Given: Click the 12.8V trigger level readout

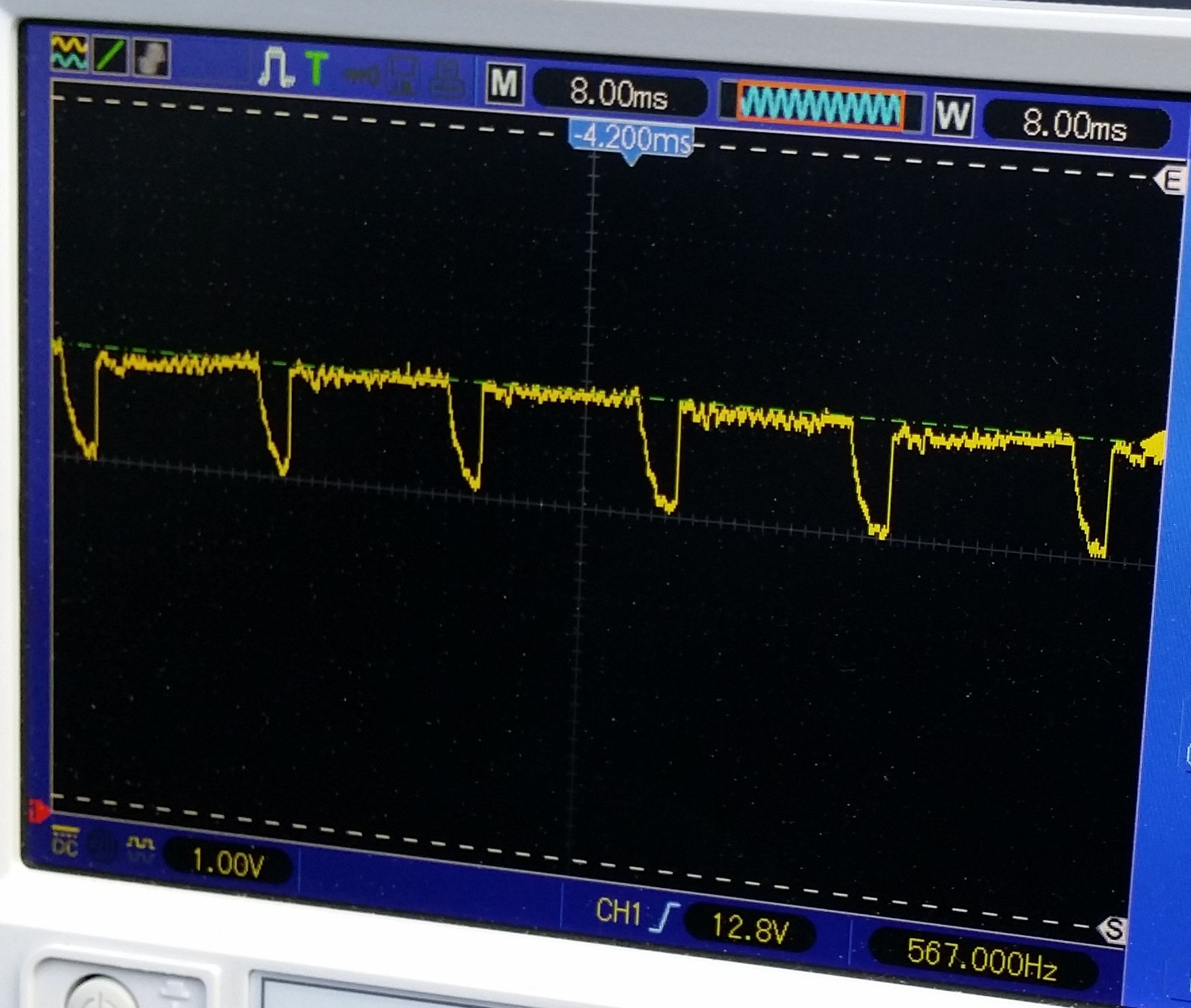Looking at the screenshot, I should tap(750, 929).
